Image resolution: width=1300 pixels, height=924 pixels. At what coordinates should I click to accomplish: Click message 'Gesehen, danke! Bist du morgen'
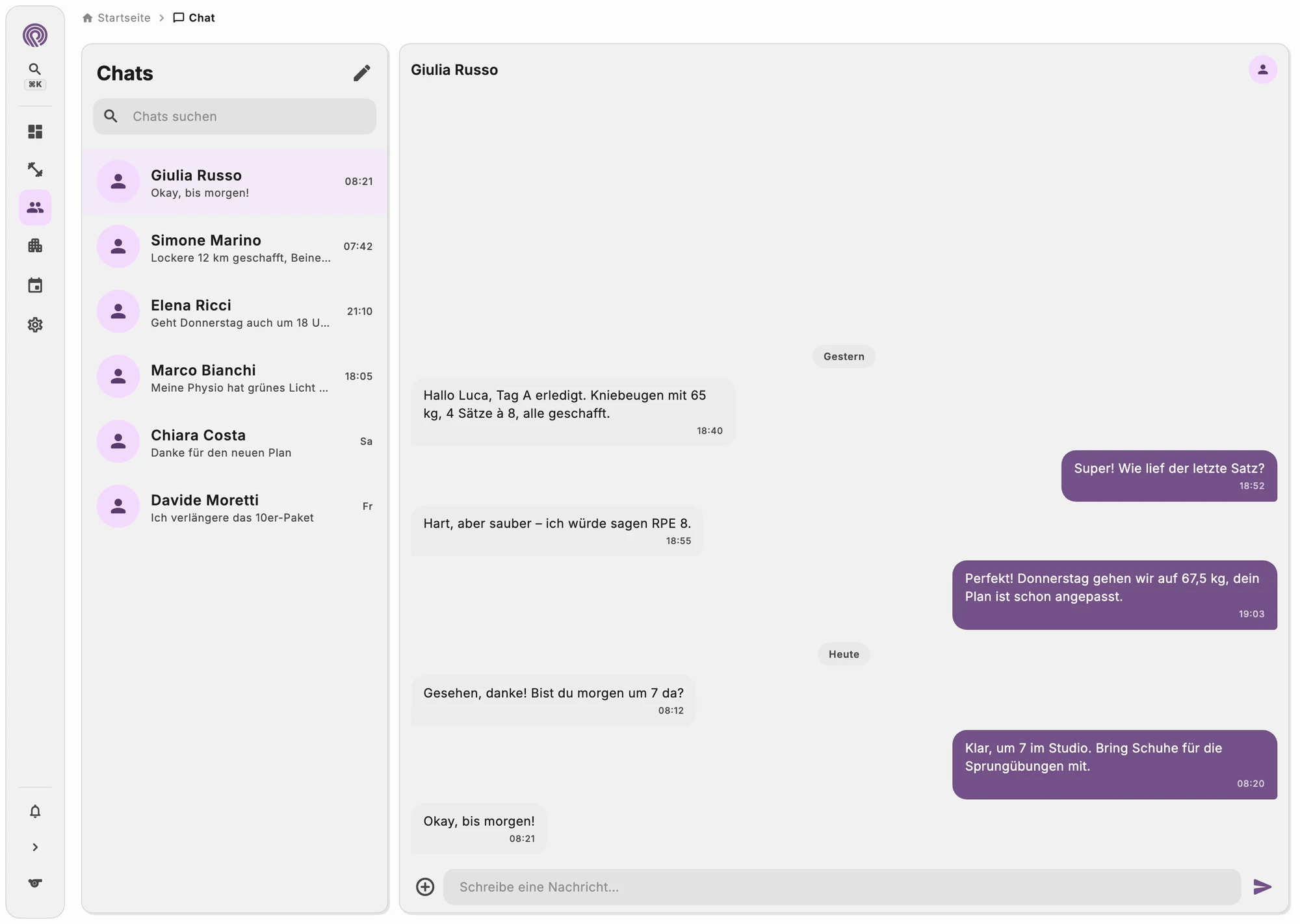(553, 700)
